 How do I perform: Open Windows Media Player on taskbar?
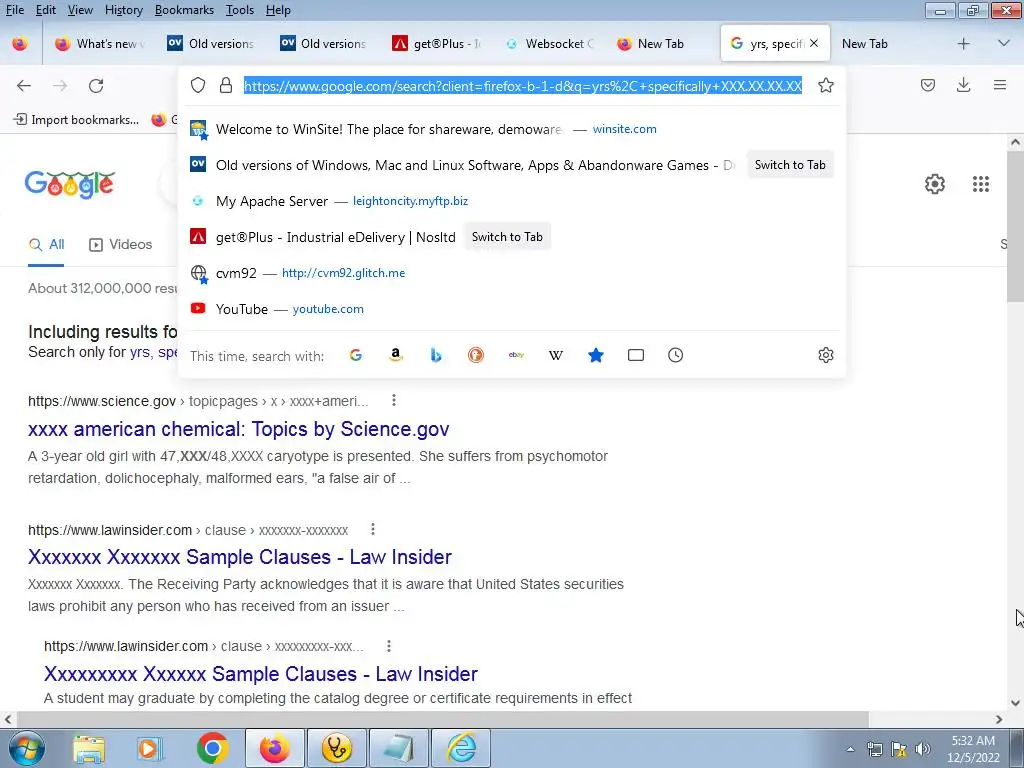coord(150,749)
